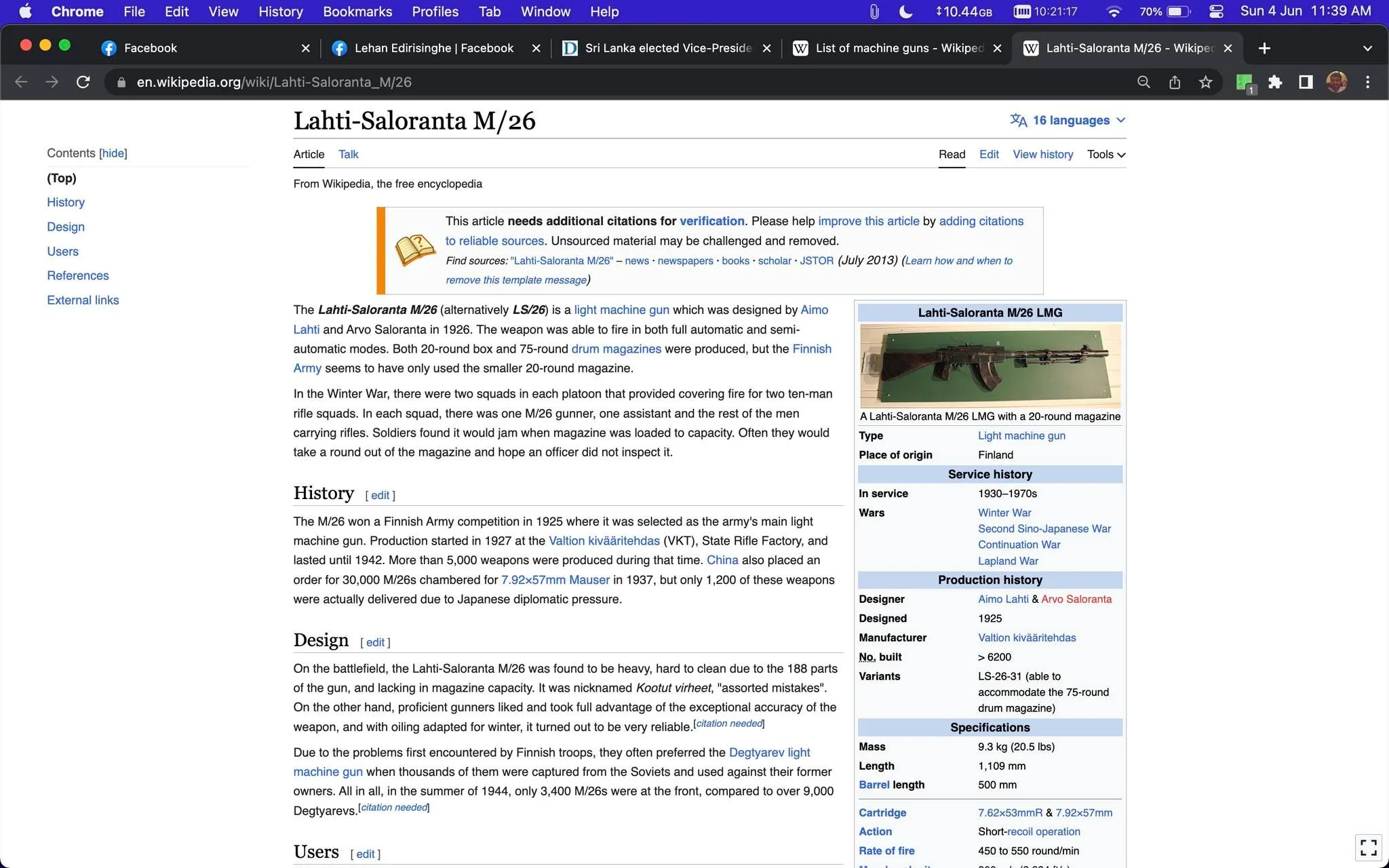This screenshot has width=1389, height=868.
Task: Expand the tab search chevron
Action: point(1367,48)
